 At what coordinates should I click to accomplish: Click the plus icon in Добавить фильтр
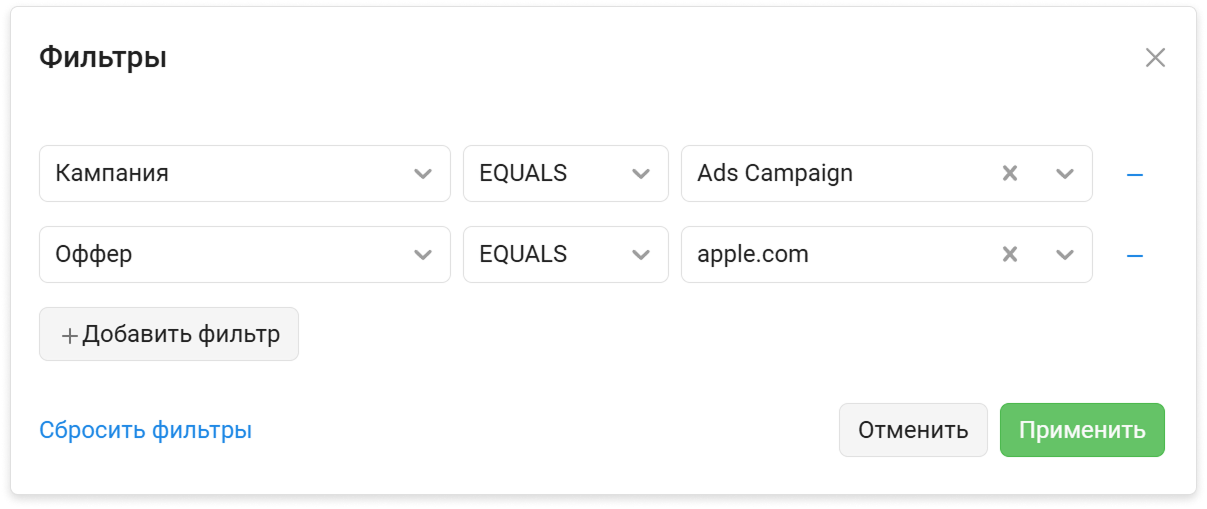tap(69, 335)
